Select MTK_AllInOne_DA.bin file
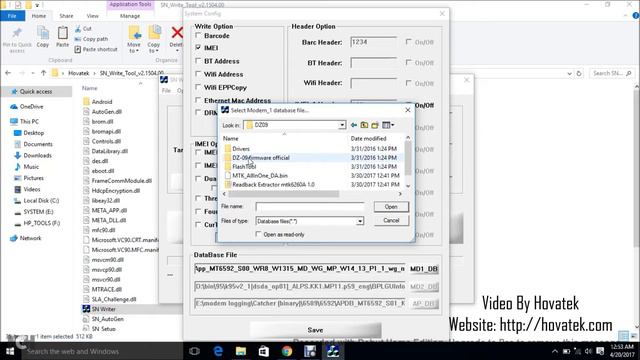Viewport: 640px width, 360px height. point(260,176)
